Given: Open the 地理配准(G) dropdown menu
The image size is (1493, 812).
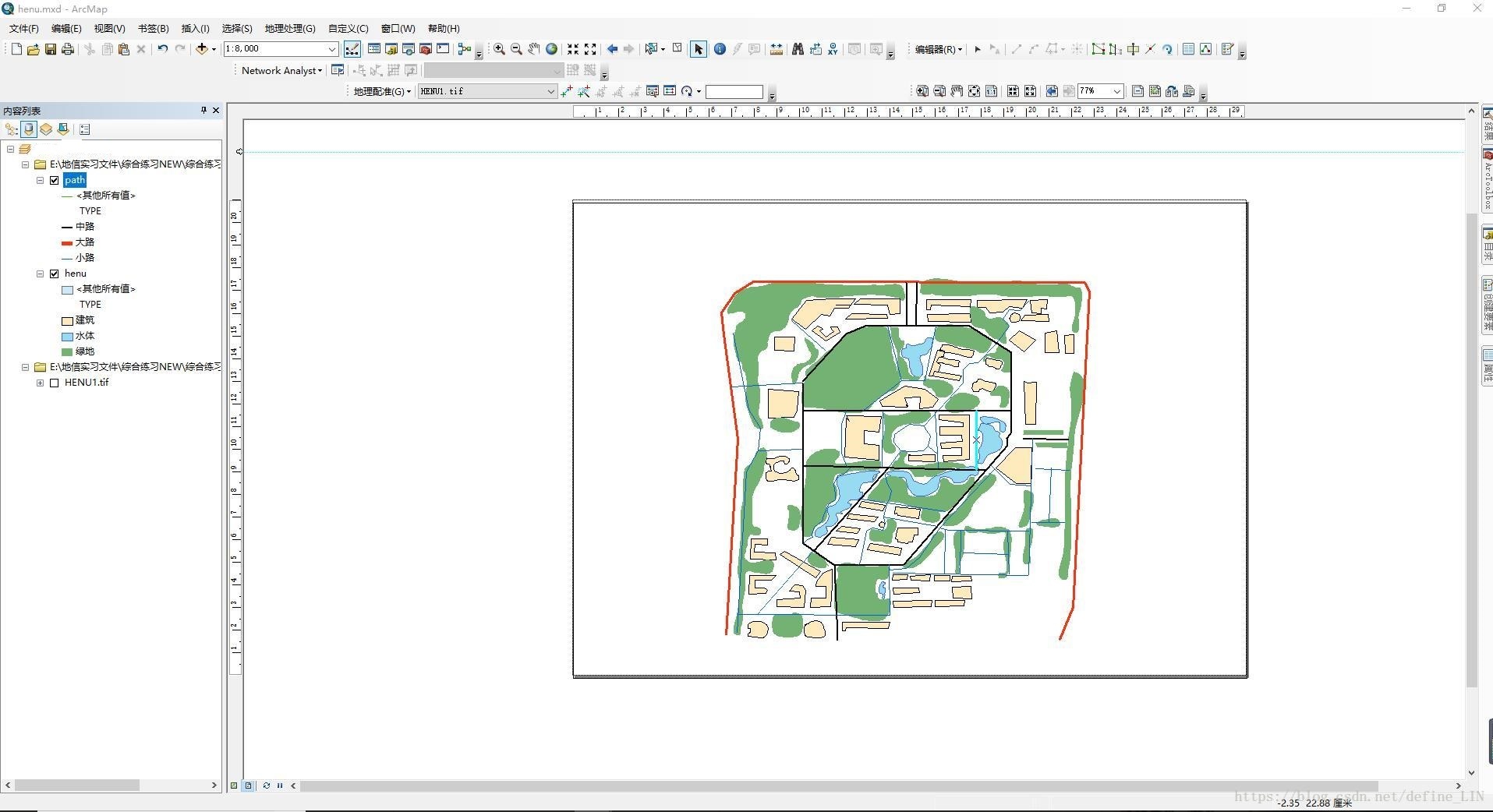Looking at the screenshot, I should point(382,91).
